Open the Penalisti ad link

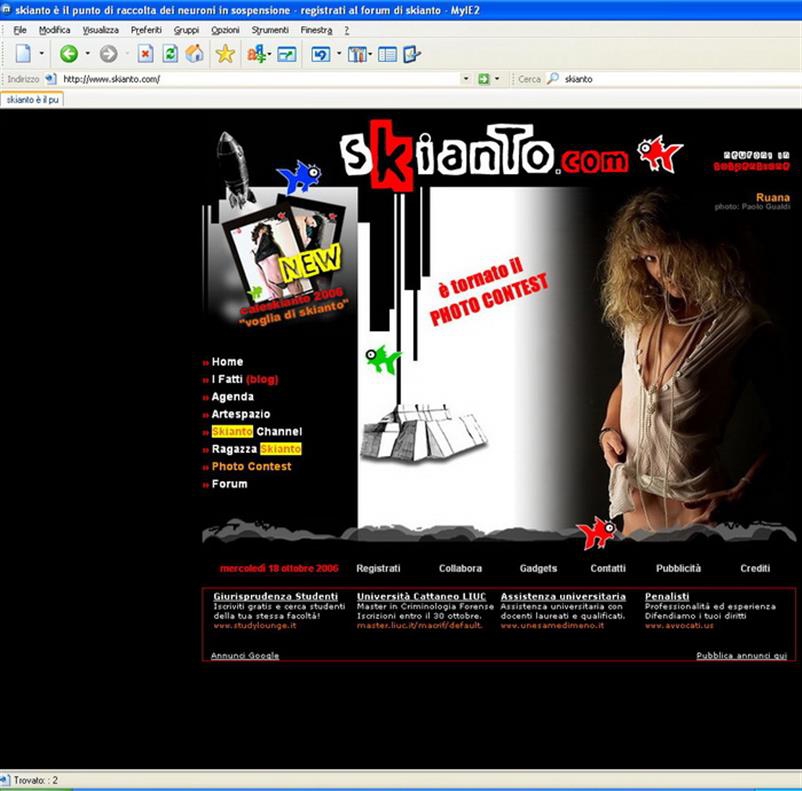pos(667,596)
